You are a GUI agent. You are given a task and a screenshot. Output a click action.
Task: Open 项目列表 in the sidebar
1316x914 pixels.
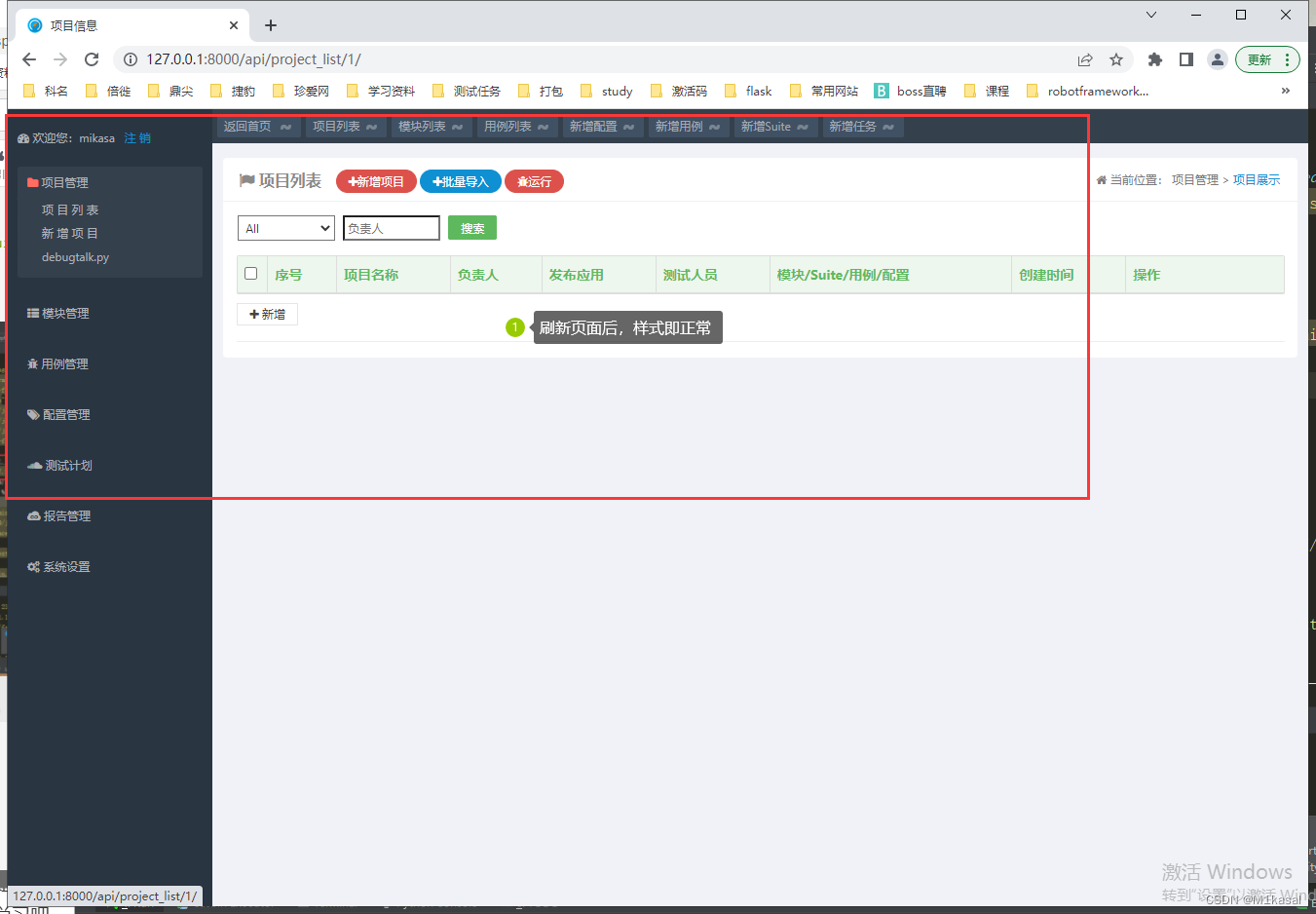click(x=70, y=209)
